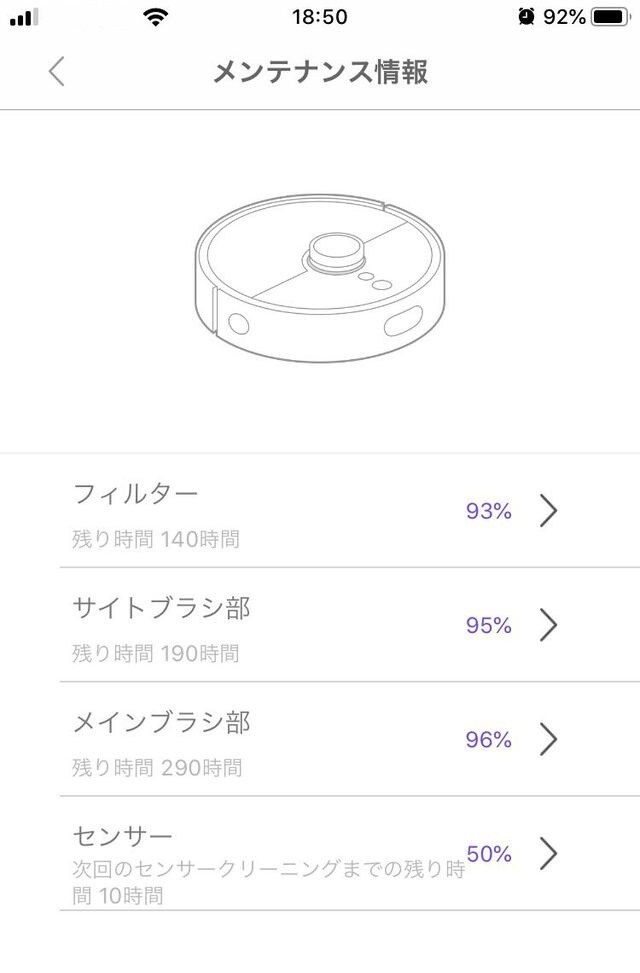Tap the 残り時間 190時間 text

coord(156,654)
